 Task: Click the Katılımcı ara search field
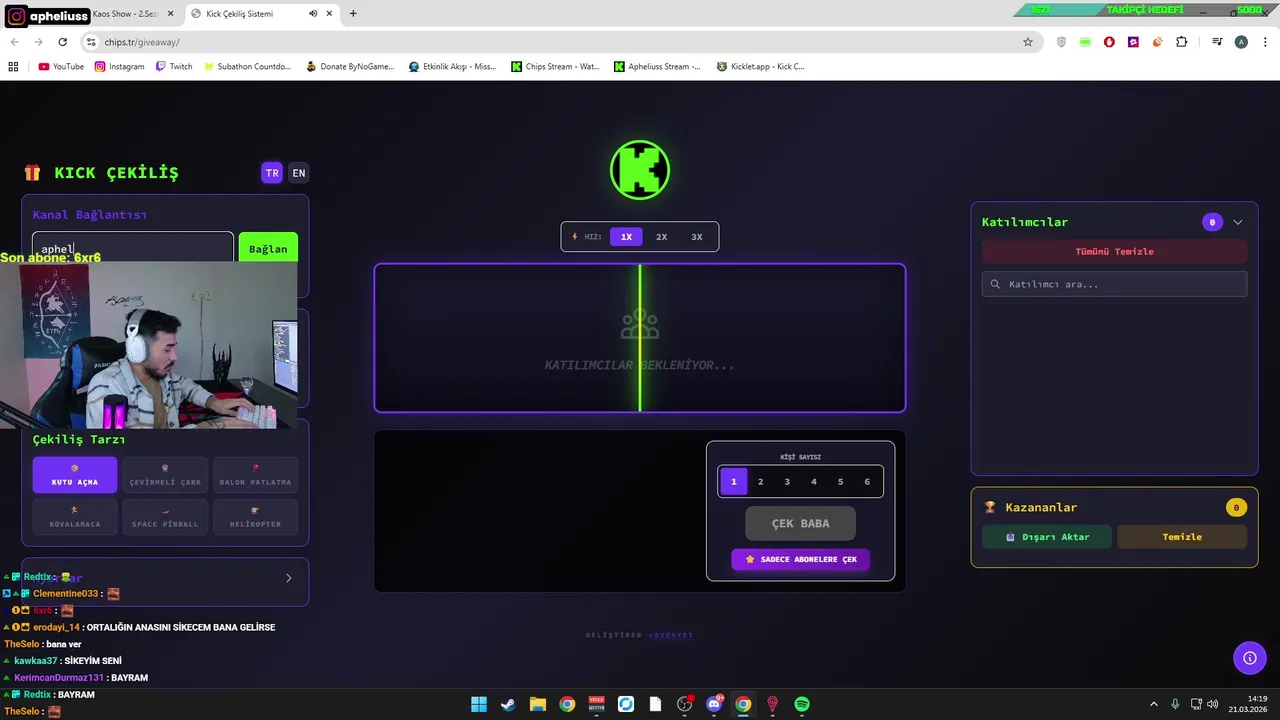point(1114,284)
